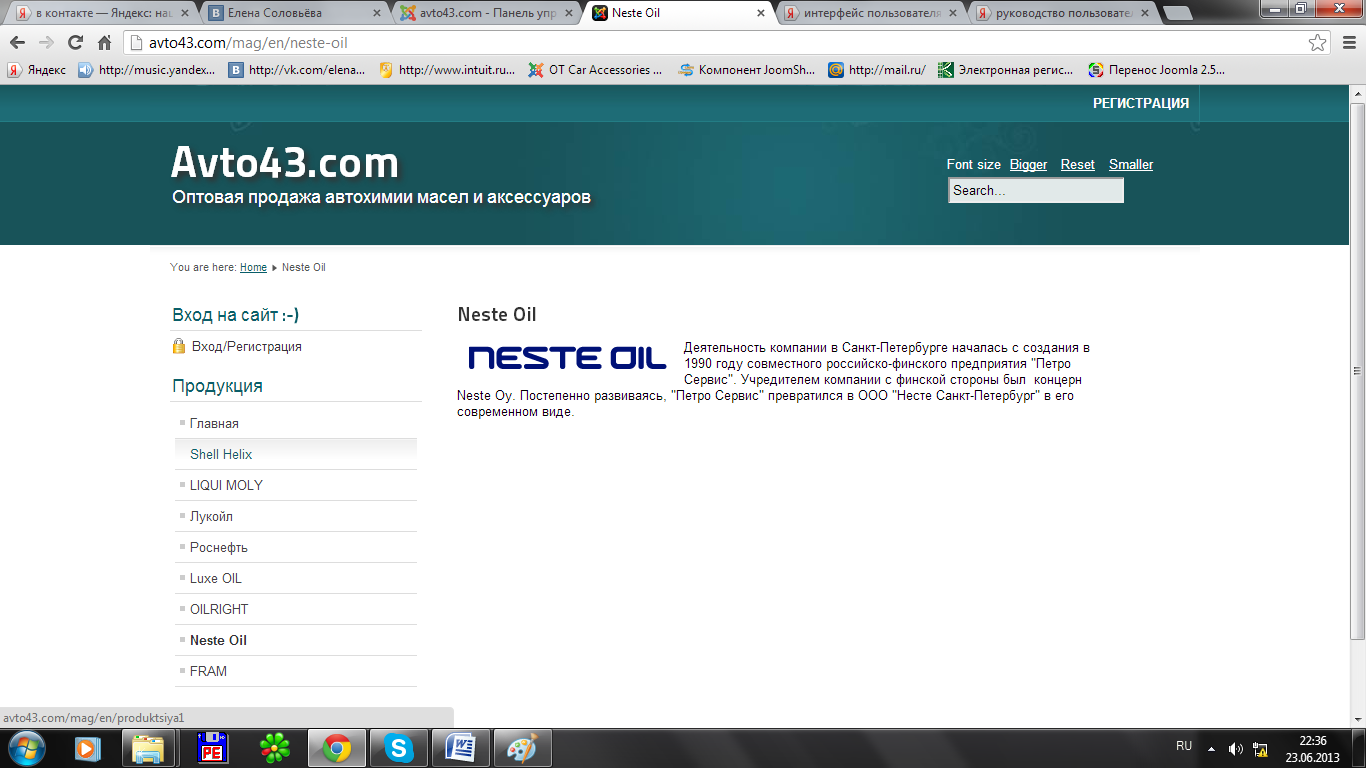
Task: Open the Перенос Joomla 2.5 bookmark
Action: point(1157,70)
